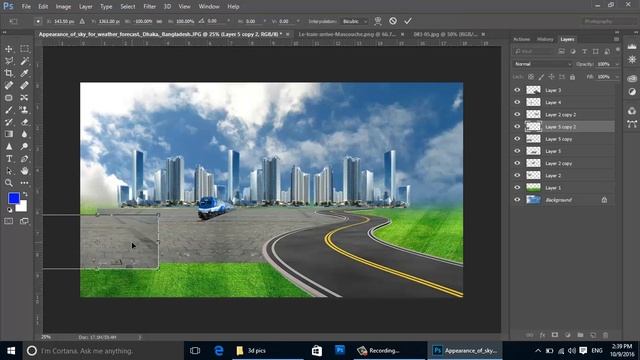
Task: Open Interpolation Bicubic dropdown
Action: coord(354,21)
